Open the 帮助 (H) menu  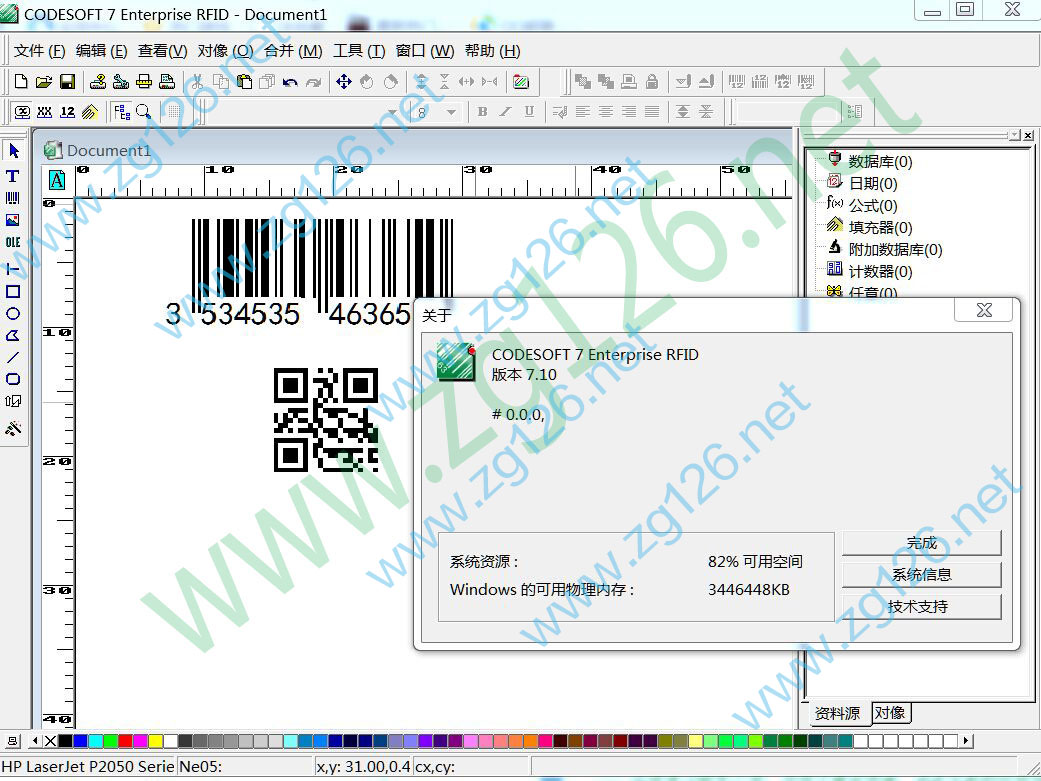[492, 51]
